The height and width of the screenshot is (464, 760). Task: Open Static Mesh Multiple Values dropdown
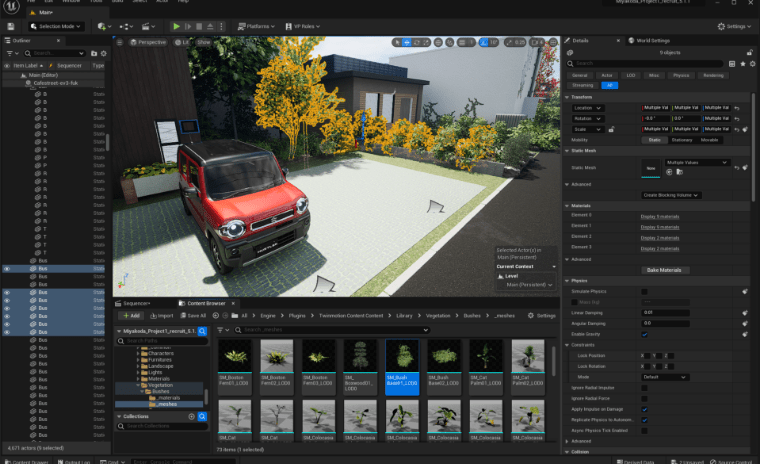697,162
